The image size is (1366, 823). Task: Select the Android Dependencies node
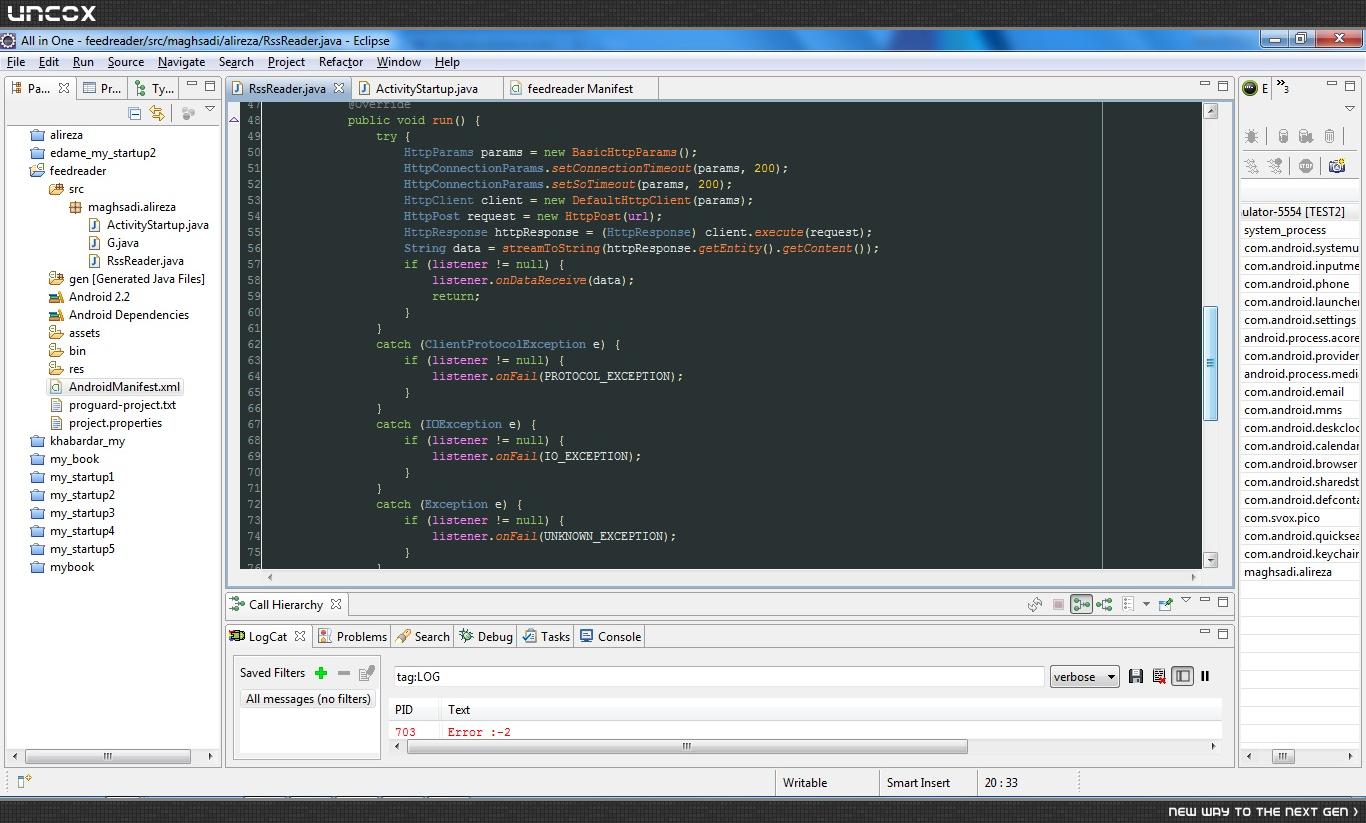coord(128,315)
